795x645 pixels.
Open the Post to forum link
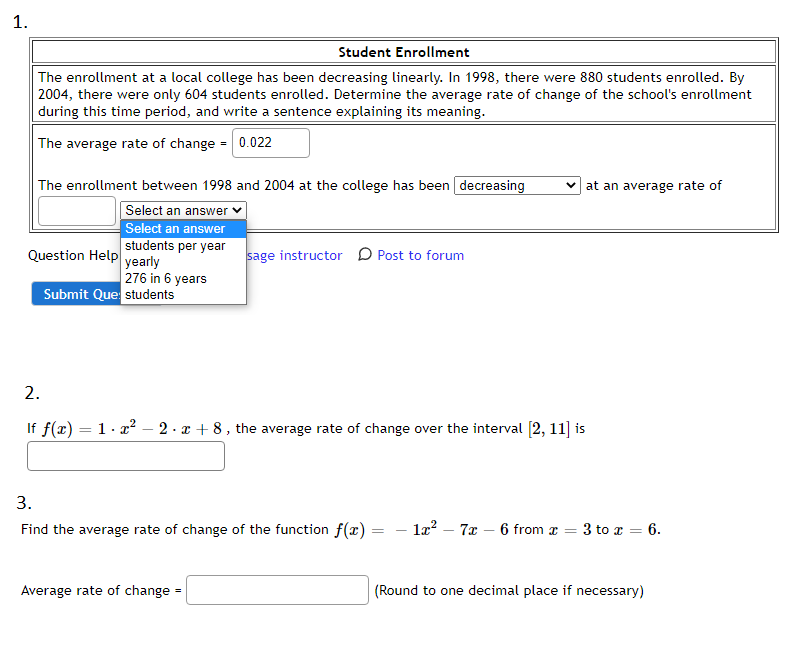pos(420,256)
